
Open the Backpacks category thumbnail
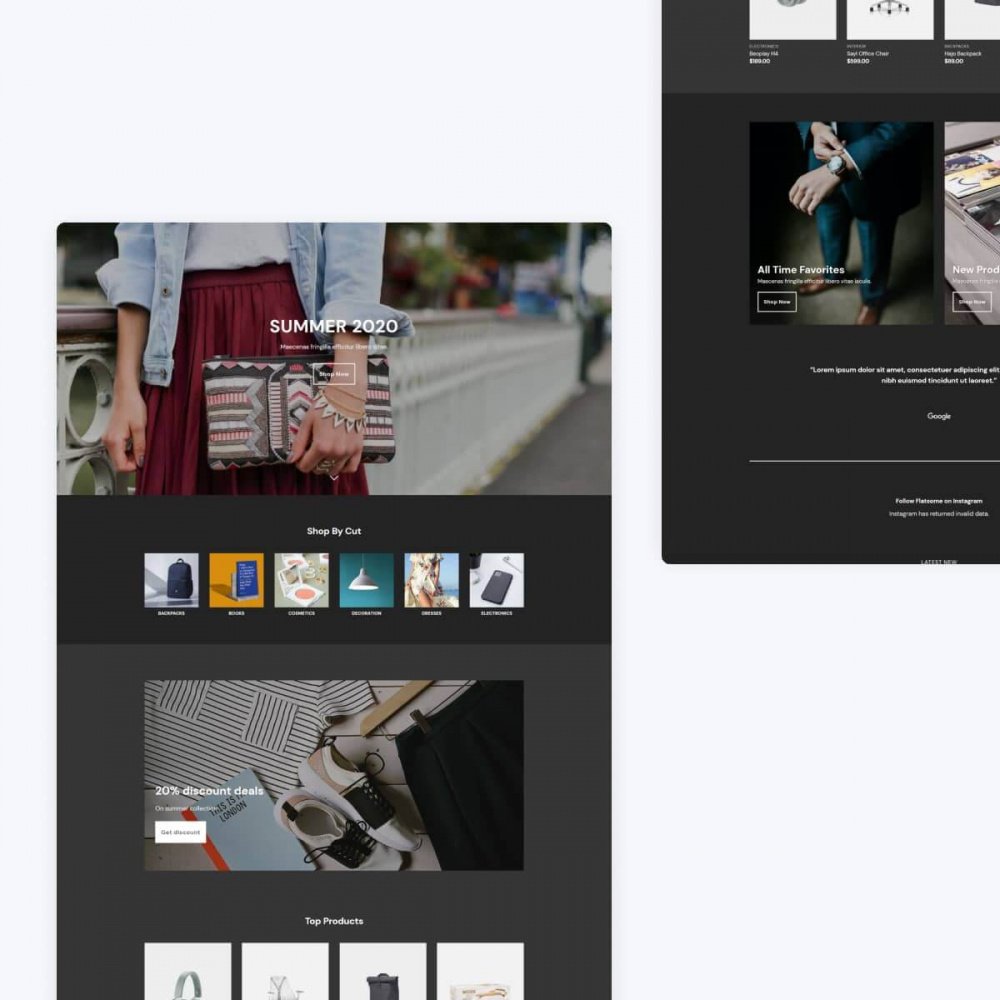pos(171,580)
